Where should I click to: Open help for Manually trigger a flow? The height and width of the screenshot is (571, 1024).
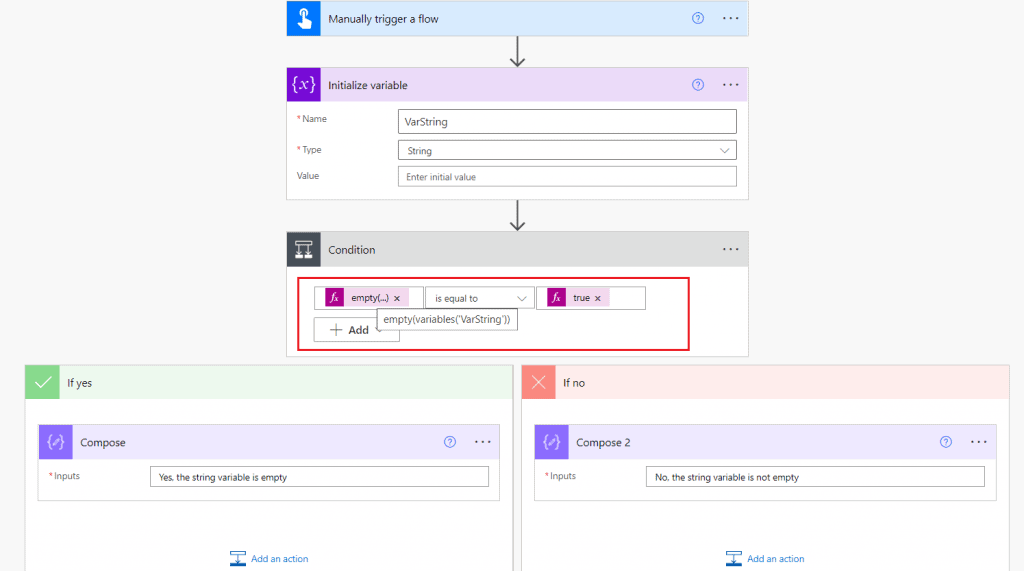click(x=698, y=18)
